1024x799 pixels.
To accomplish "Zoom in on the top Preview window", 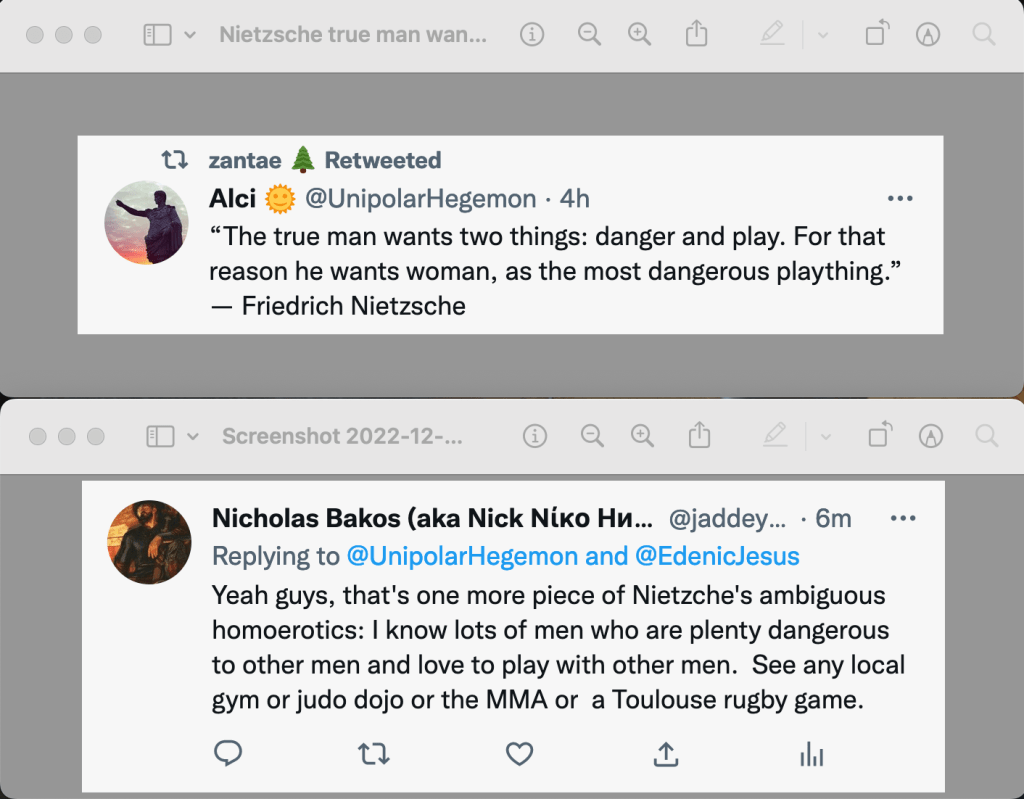I will (x=639, y=35).
